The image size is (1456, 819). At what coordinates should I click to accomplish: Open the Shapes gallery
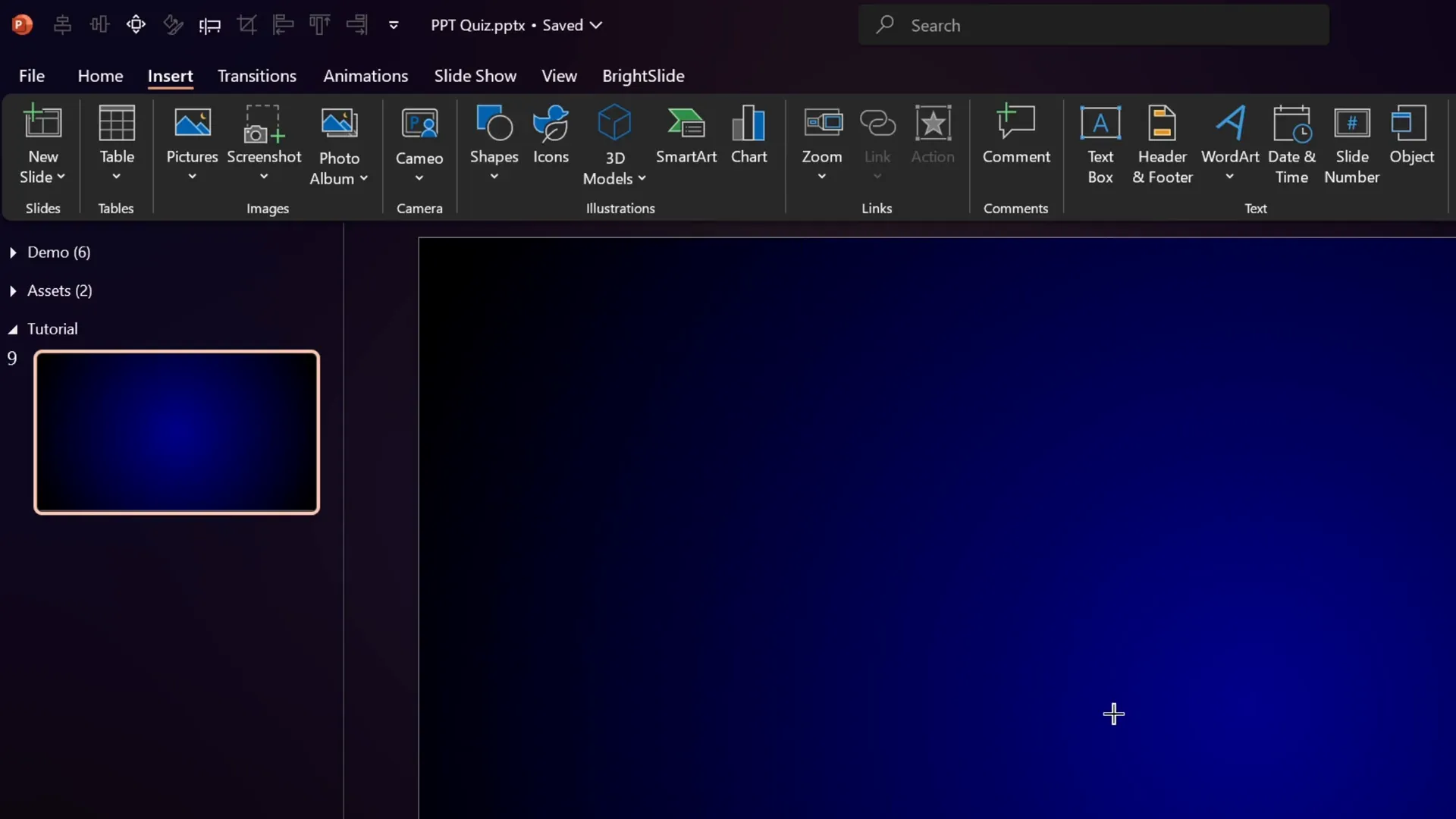coord(494,144)
